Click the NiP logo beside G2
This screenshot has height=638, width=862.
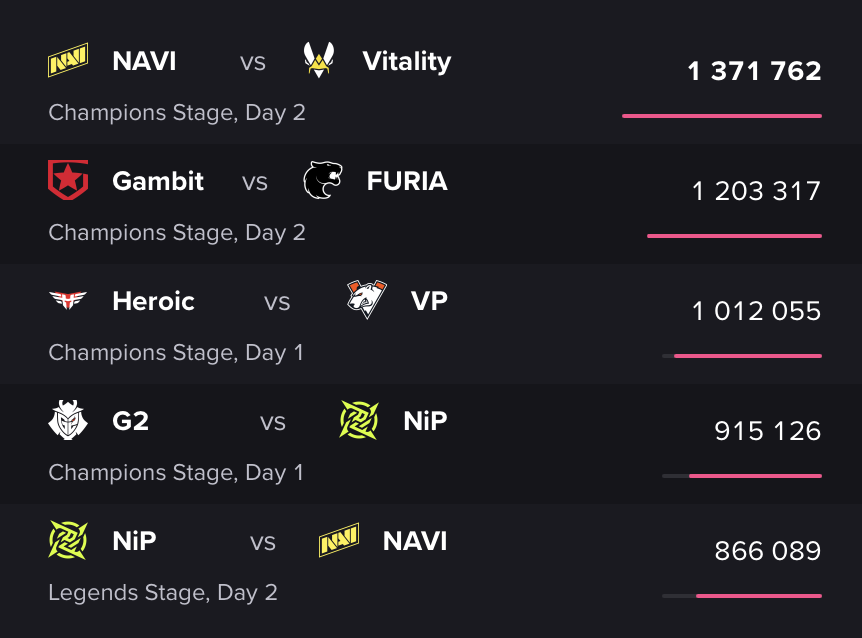click(x=359, y=420)
